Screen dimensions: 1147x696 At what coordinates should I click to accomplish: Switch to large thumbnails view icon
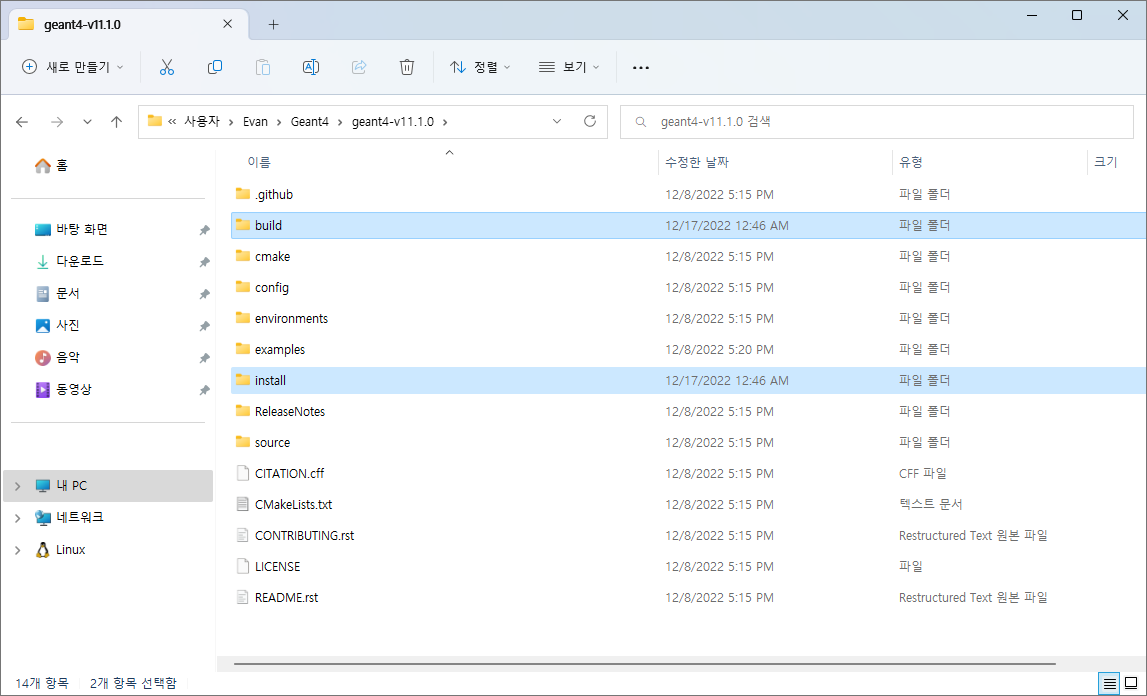click(x=1133, y=684)
